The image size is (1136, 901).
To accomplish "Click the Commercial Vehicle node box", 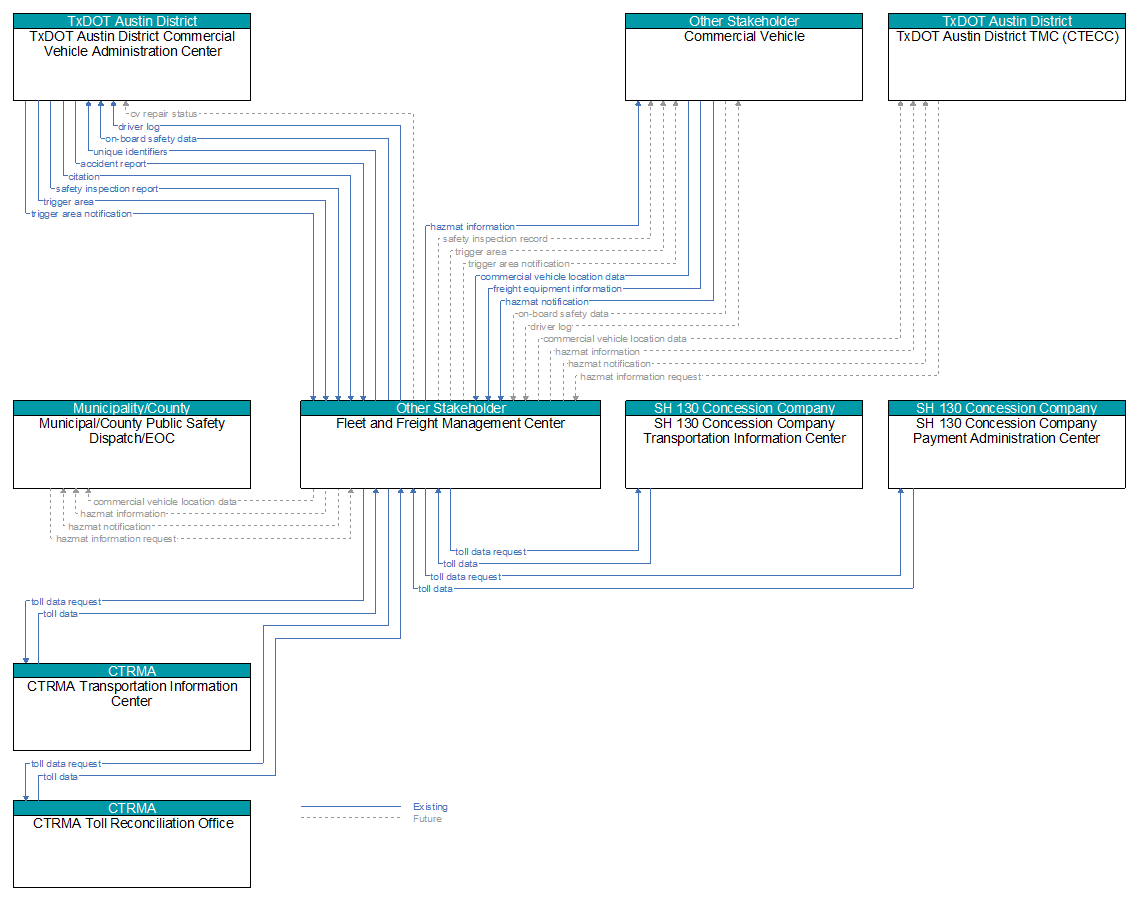I will point(743,56).
